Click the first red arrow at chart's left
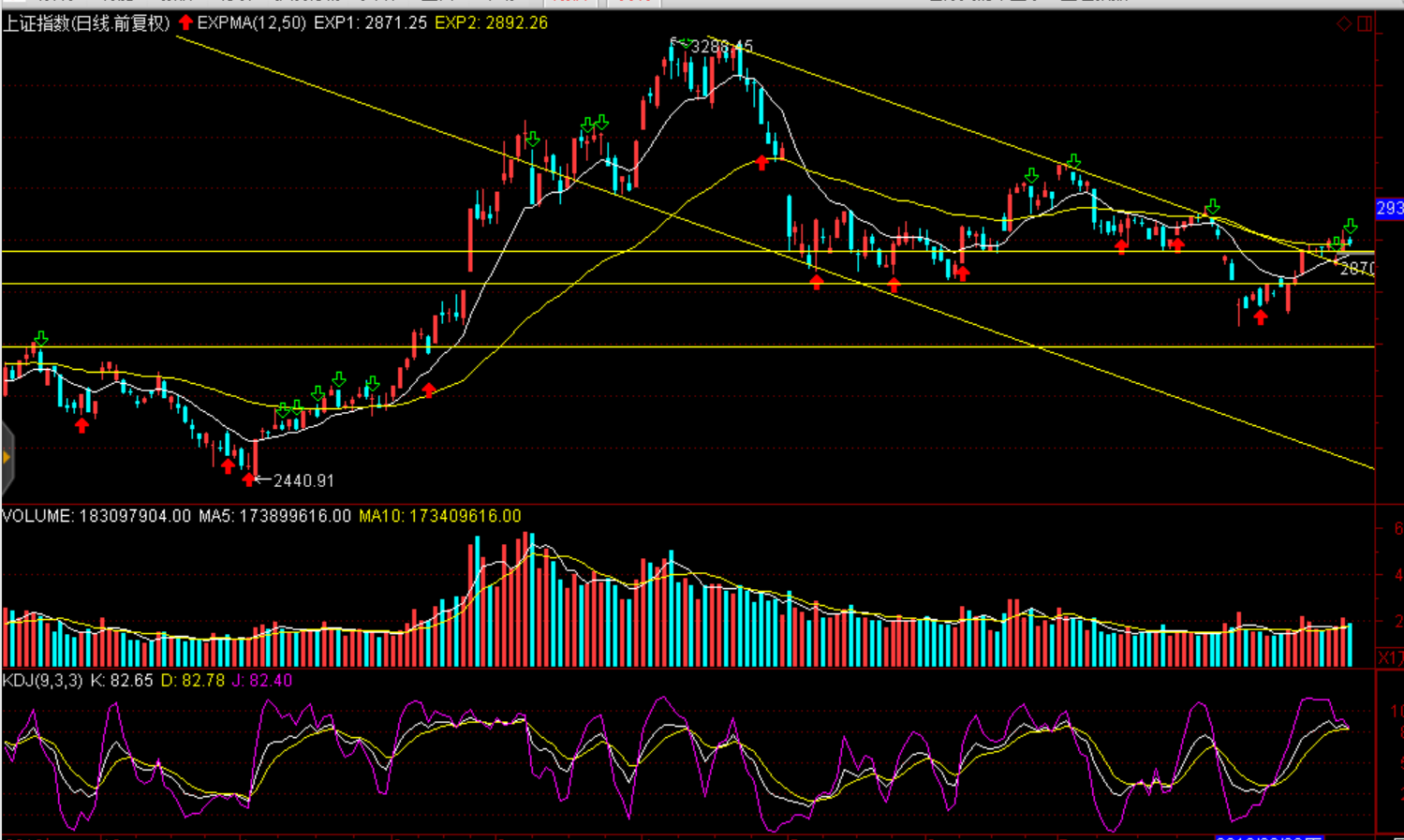Screen dimensions: 1404x840 pos(82,425)
